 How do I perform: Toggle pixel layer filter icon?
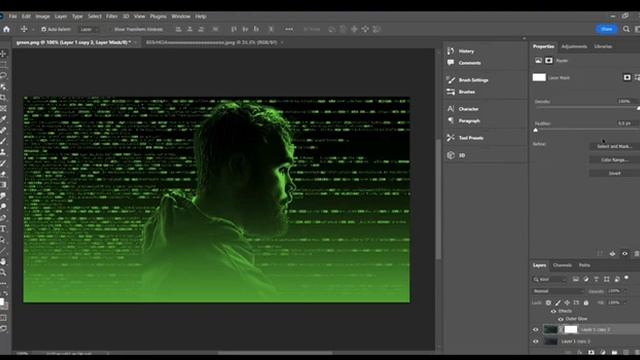point(576,279)
